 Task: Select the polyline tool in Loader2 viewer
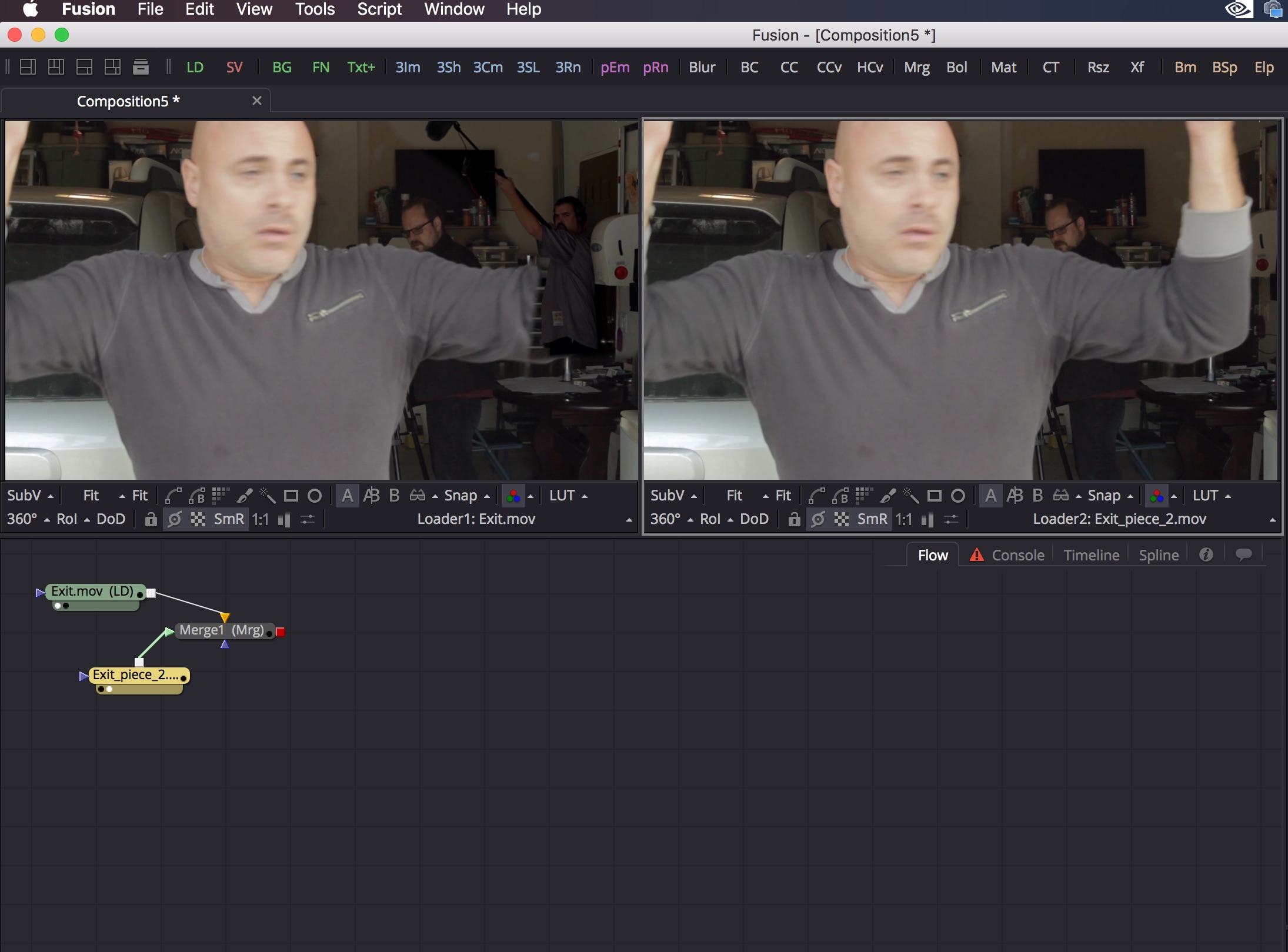[816, 496]
